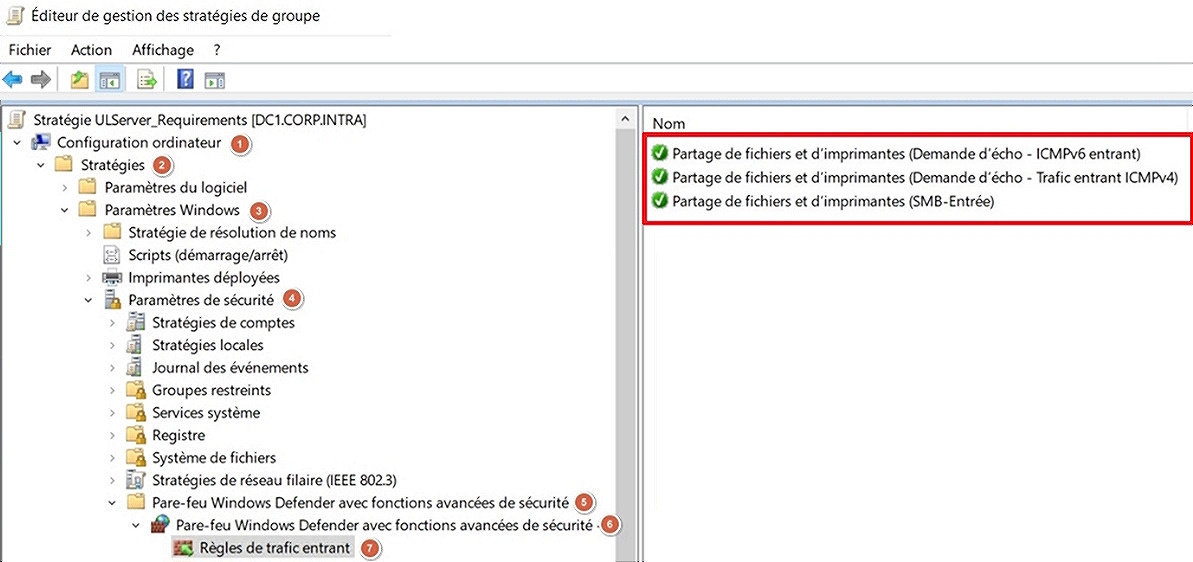This screenshot has width=1193, height=562.
Task: Expand the Système de fichiers node
Action: click(113, 458)
